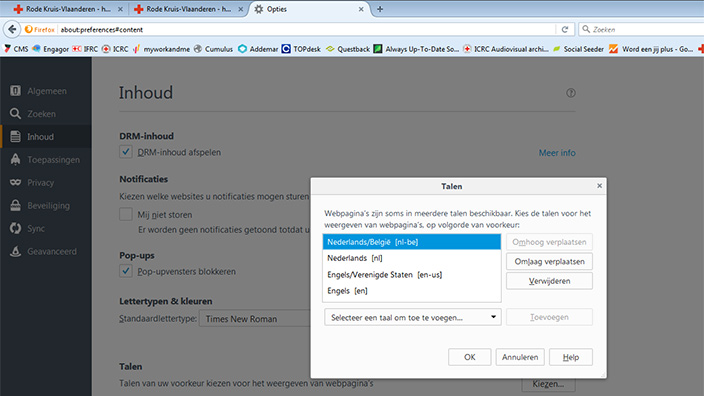Toggle Mij niet storen checkbox
The width and height of the screenshot is (704, 396).
pos(126,214)
